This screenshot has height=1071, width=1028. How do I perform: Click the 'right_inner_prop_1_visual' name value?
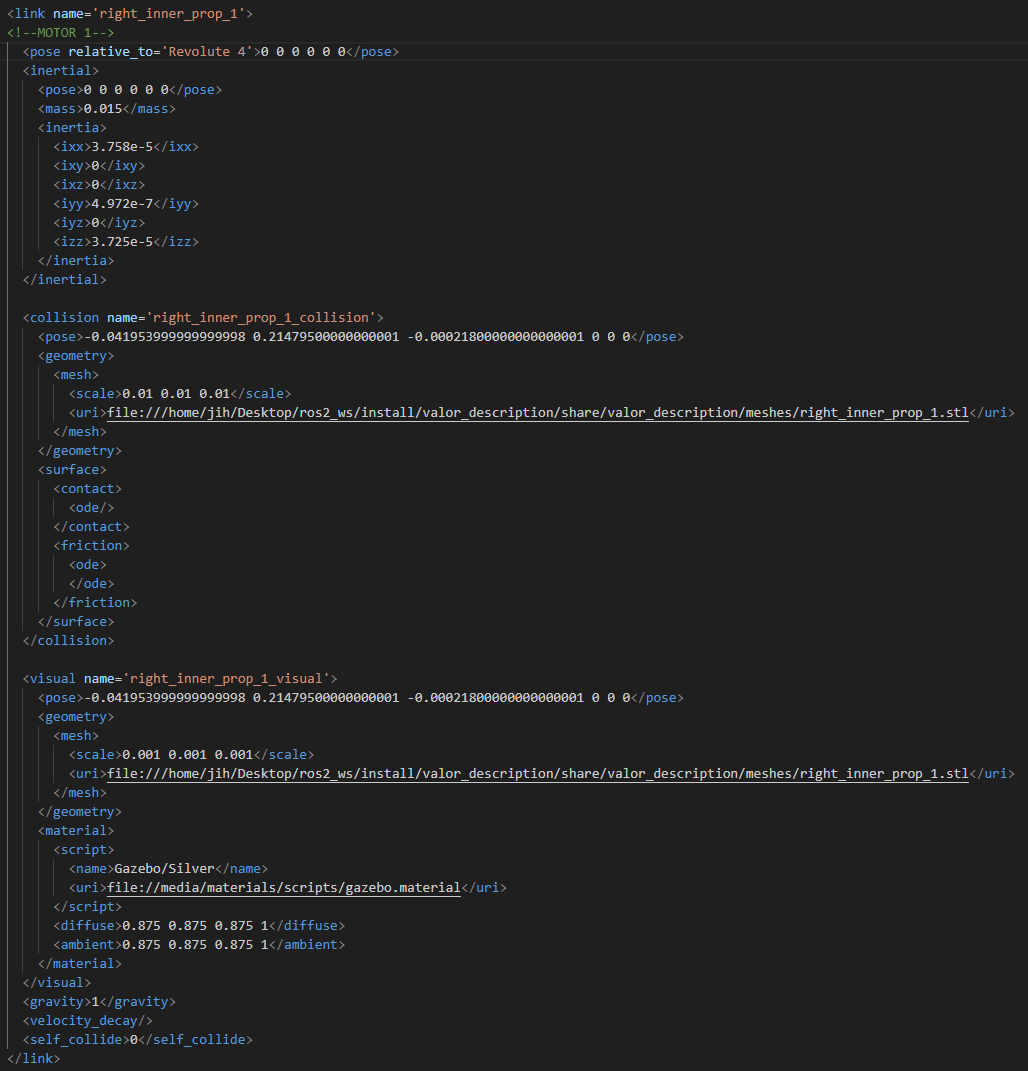click(226, 679)
